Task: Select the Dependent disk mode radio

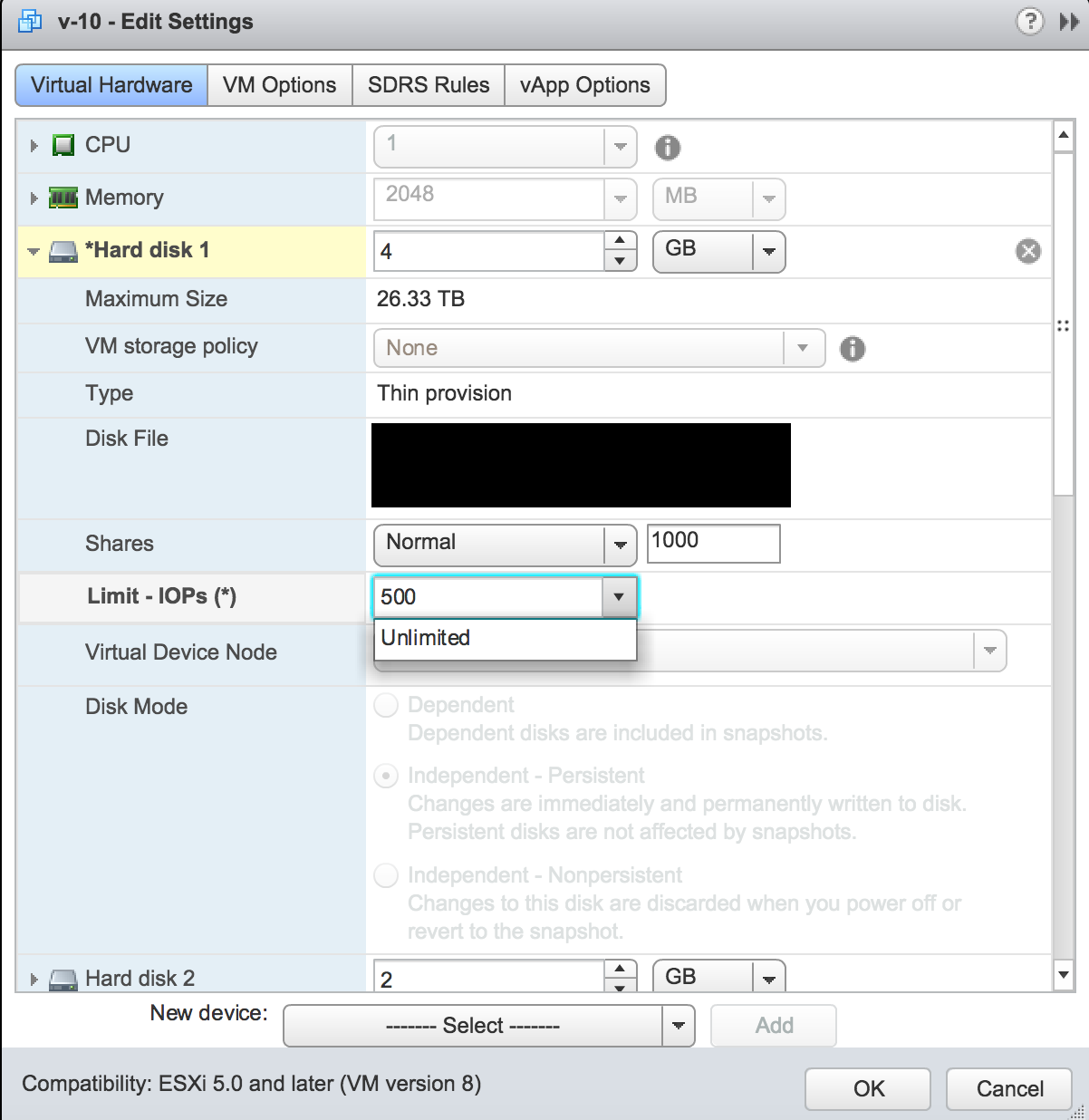Action: 386,705
